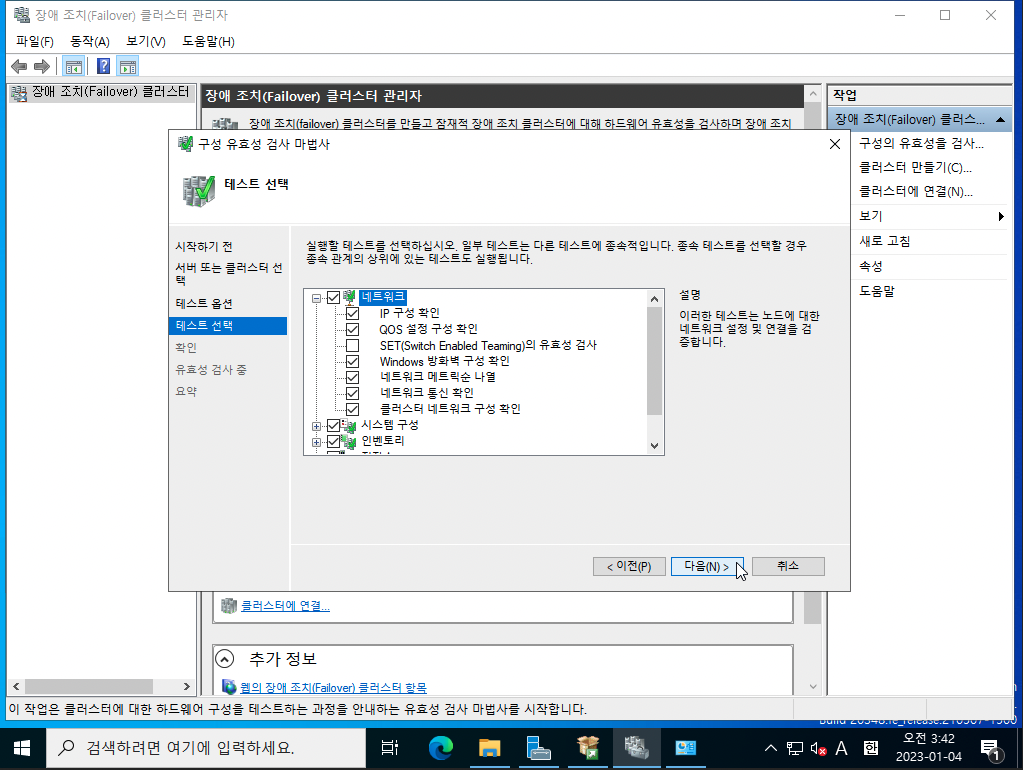Click the 취소 button
This screenshot has width=1023, height=770.
[x=788, y=566]
